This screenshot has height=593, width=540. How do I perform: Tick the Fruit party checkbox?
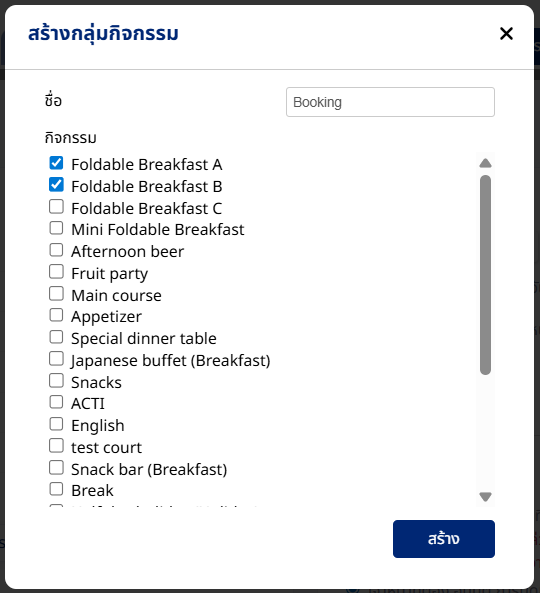(x=56, y=272)
